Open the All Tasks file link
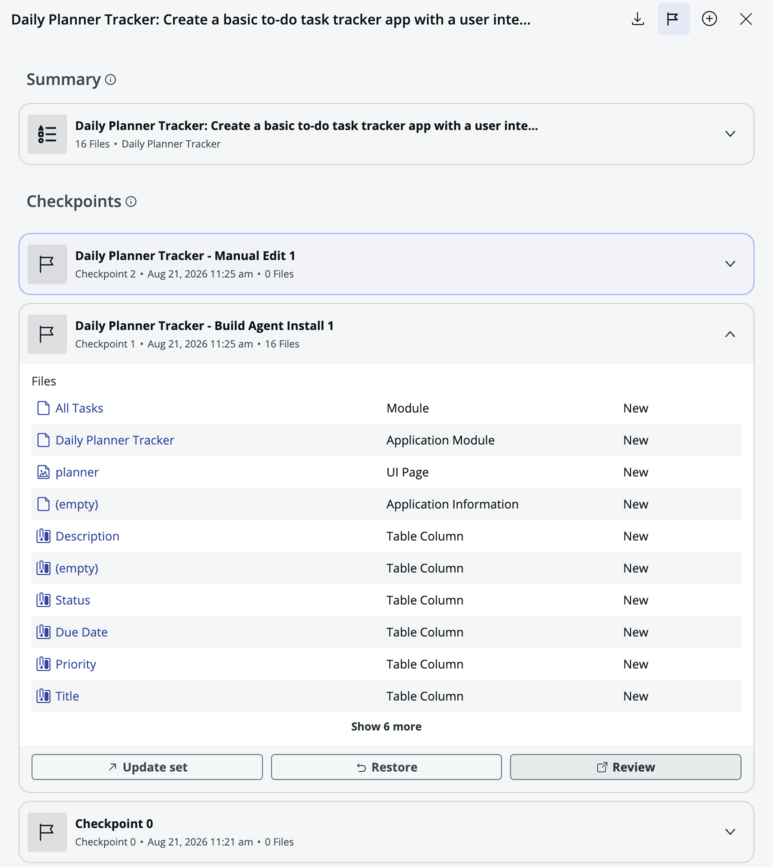The width and height of the screenshot is (773, 867). [79, 408]
